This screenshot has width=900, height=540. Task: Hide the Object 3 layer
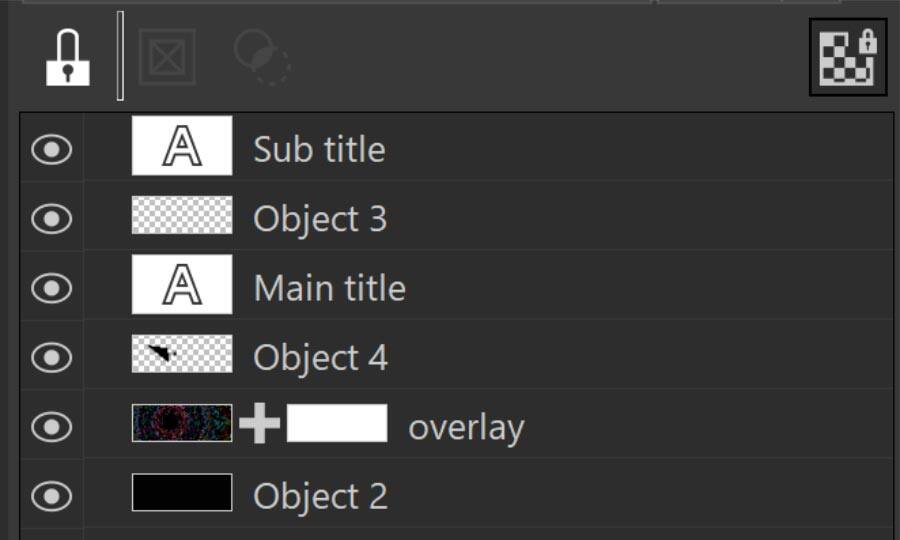point(52,218)
